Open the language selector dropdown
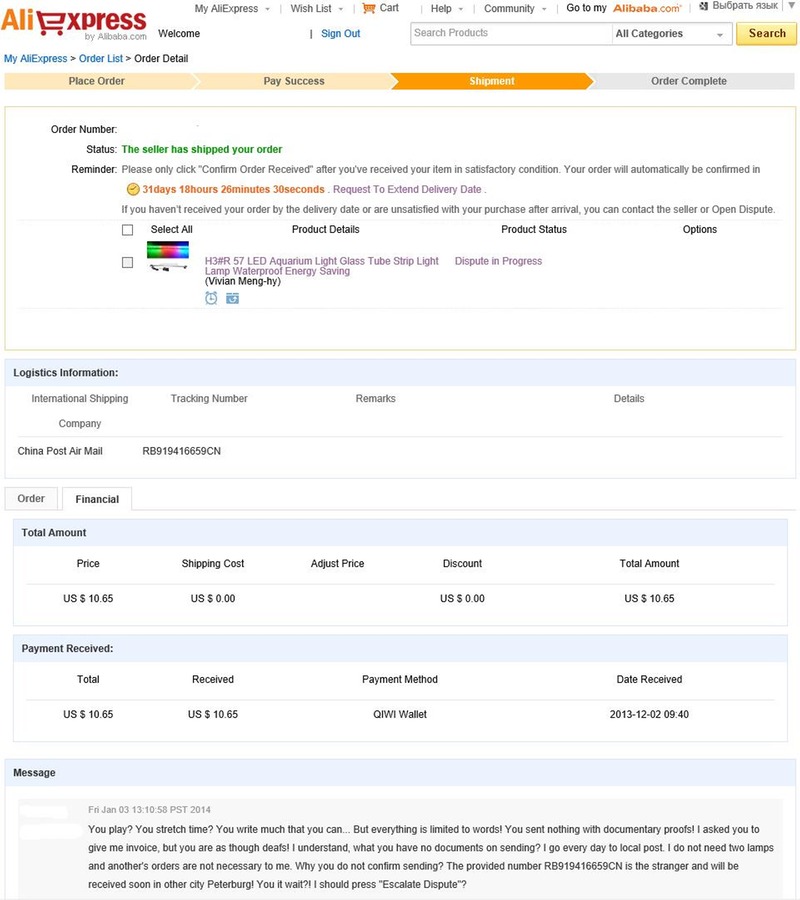This screenshot has height=900, width=800. coord(791,6)
